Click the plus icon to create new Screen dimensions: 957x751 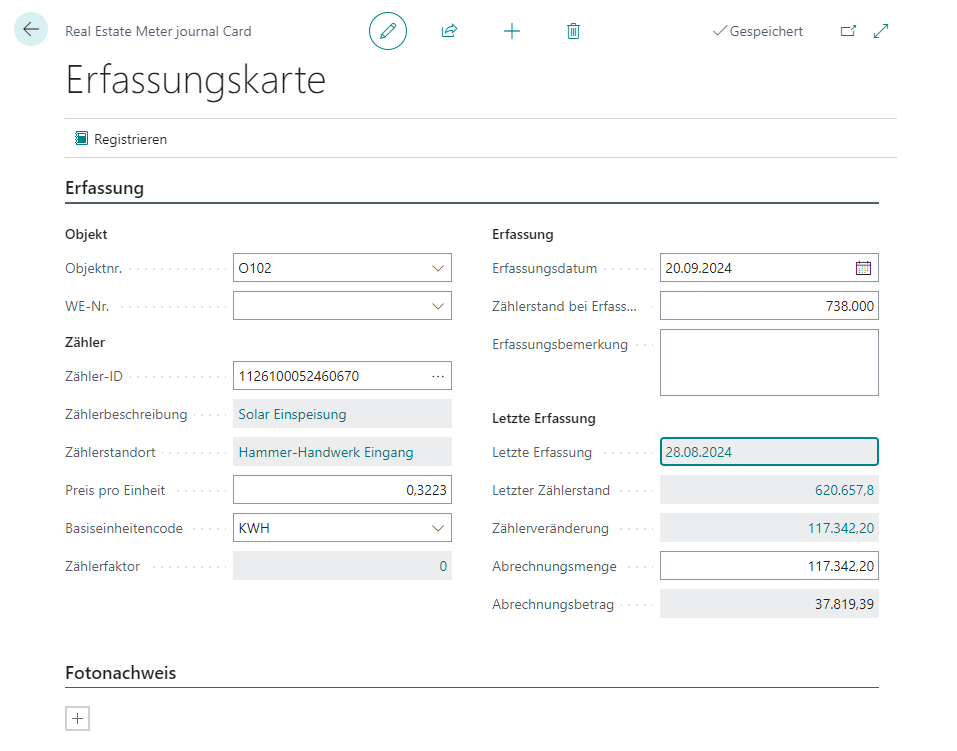click(512, 31)
